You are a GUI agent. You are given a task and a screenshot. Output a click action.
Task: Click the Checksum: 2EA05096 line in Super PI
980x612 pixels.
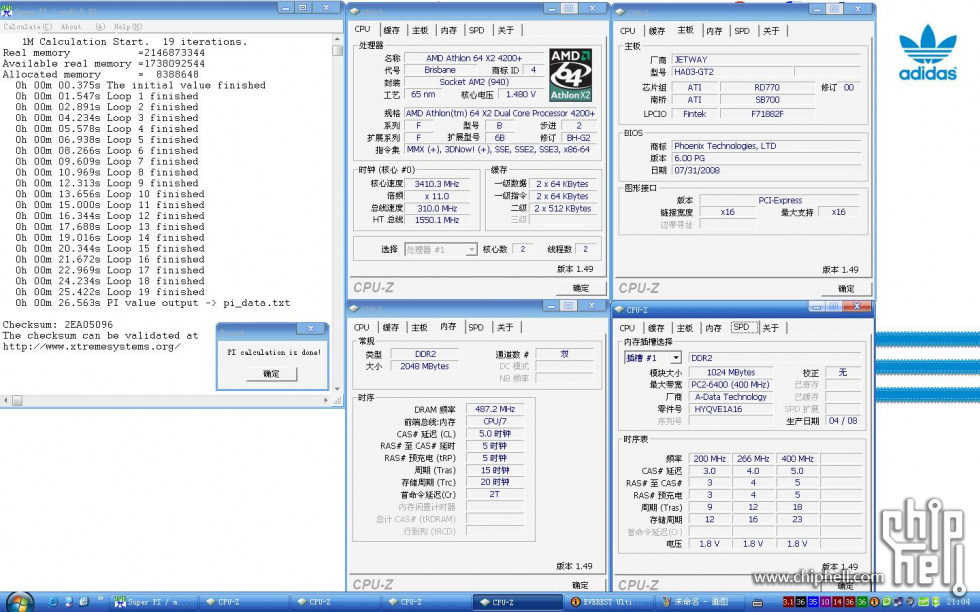58,324
